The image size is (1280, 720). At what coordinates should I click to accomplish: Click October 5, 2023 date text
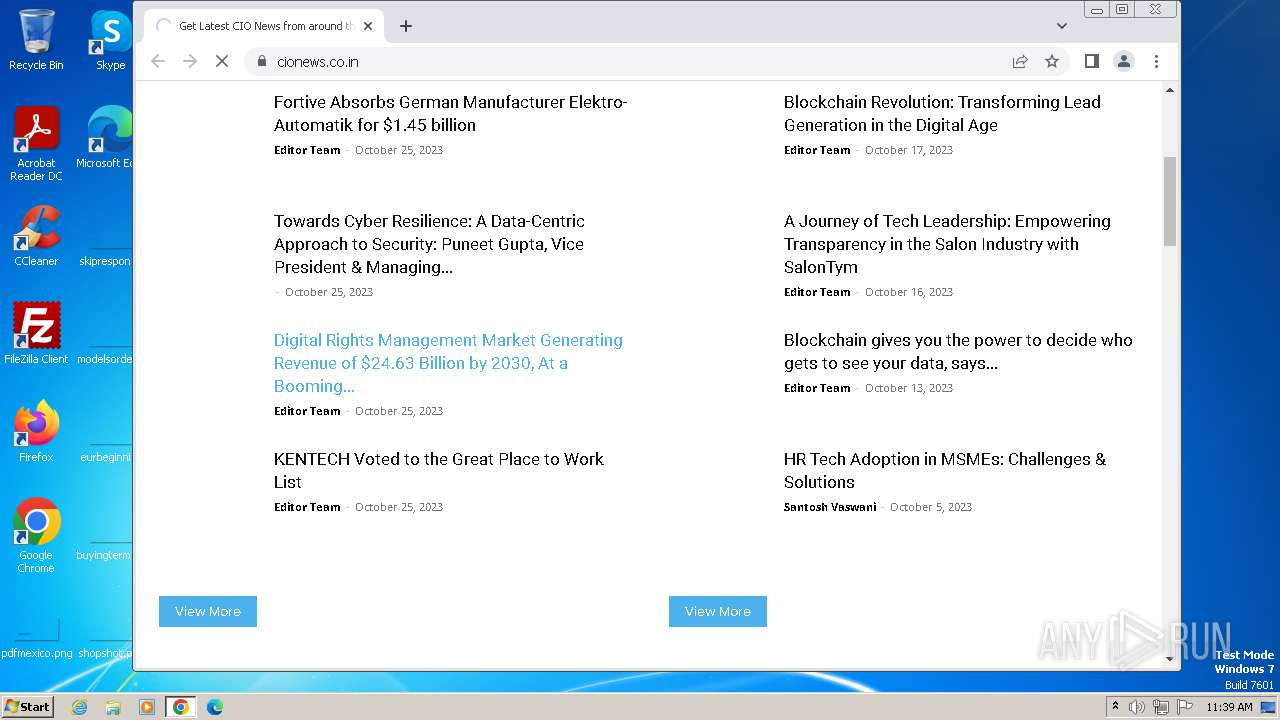pyautogui.click(x=931, y=507)
